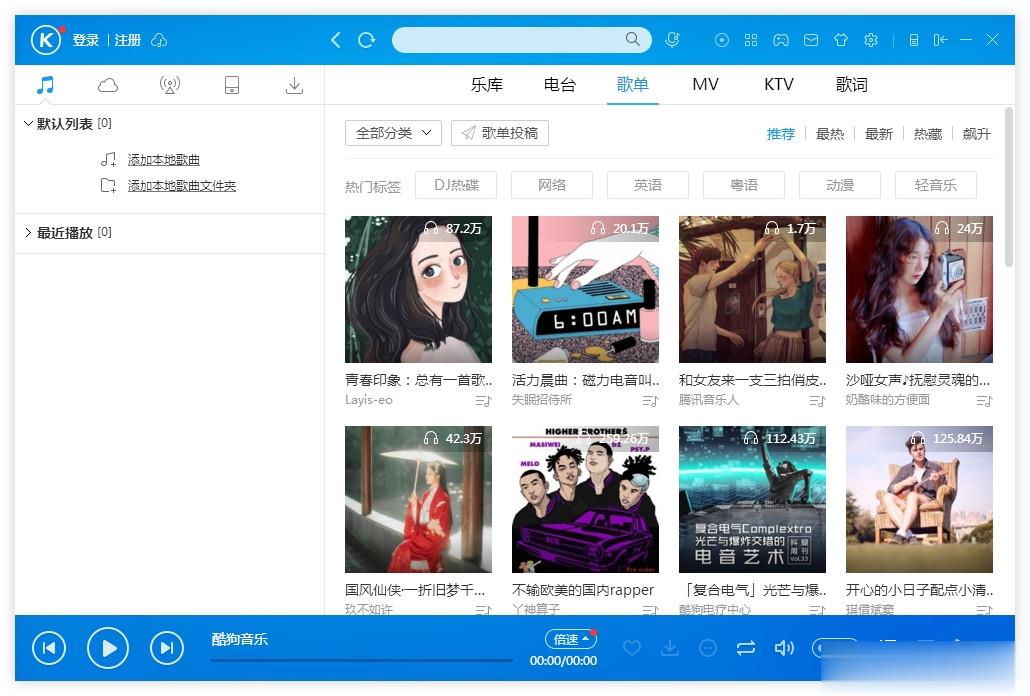Filter by the 动漫 tag
This screenshot has width=1030, height=696.
point(840,185)
